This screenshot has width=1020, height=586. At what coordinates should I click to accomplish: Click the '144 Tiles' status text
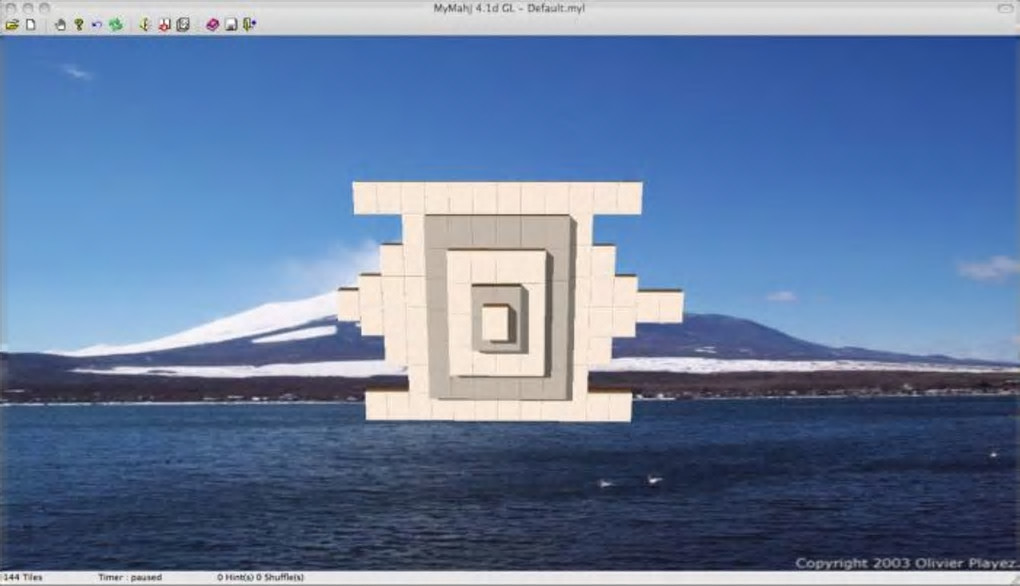click(x=23, y=578)
